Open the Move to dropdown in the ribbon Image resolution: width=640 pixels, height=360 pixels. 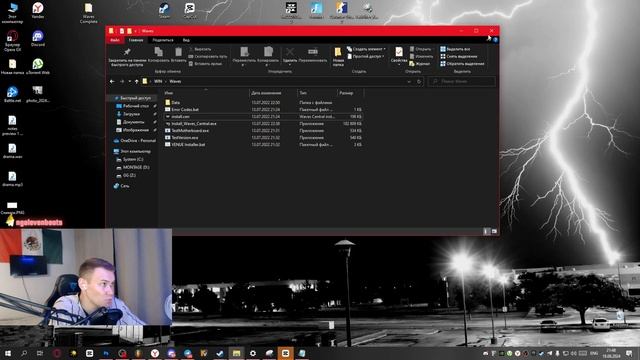click(x=244, y=56)
